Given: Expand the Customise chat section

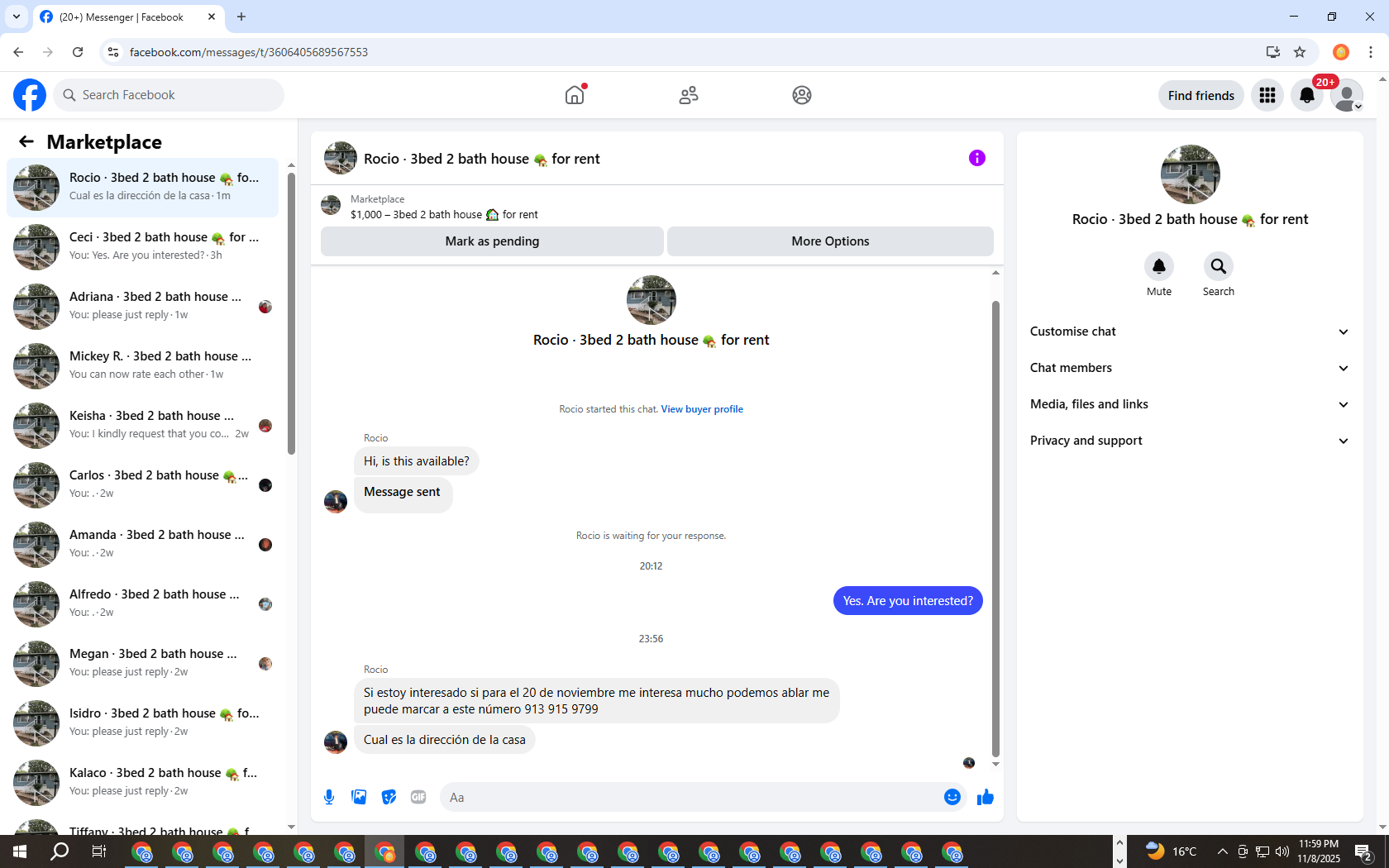Looking at the screenshot, I should 1190,331.
